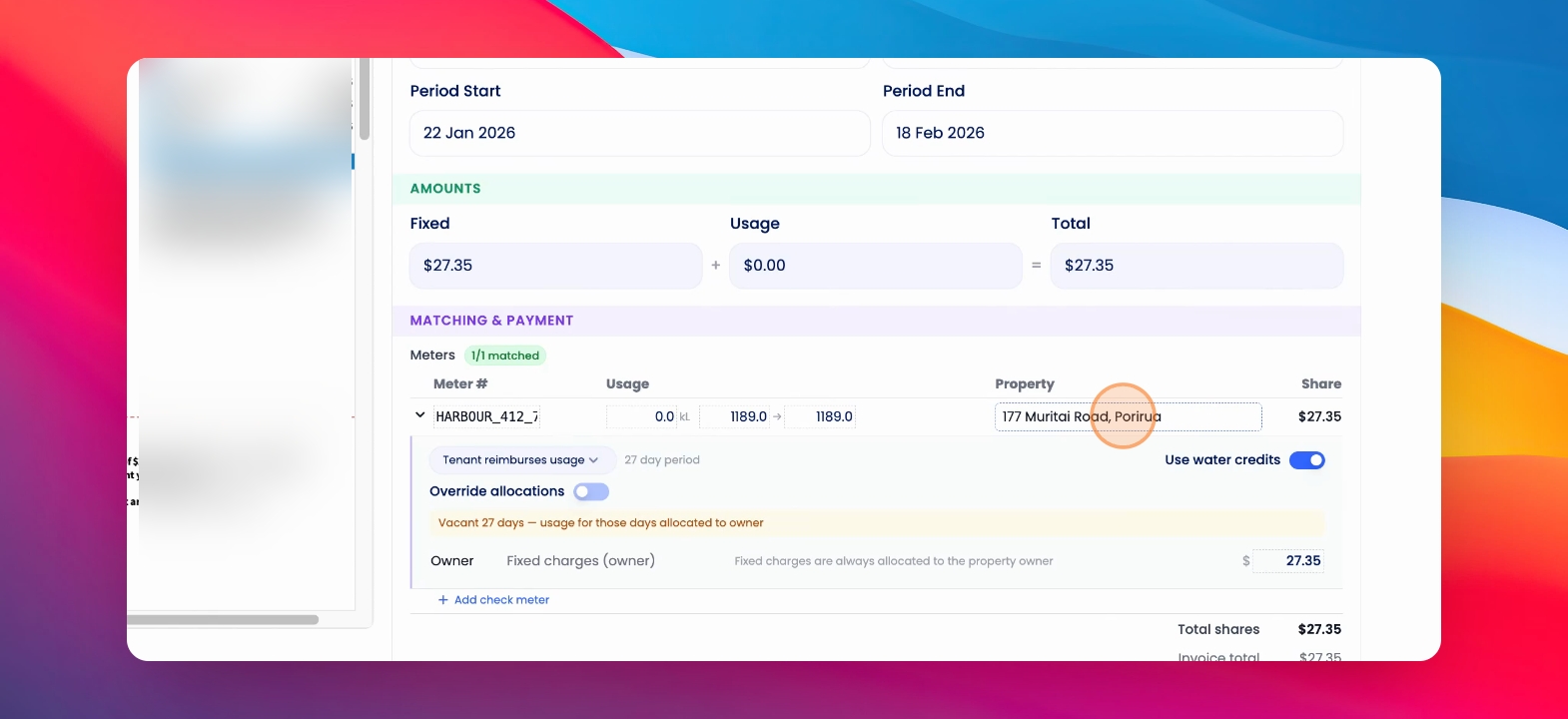Click the left panel vertical scrollbar
This screenshot has height=719, width=1568.
(x=365, y=99)
